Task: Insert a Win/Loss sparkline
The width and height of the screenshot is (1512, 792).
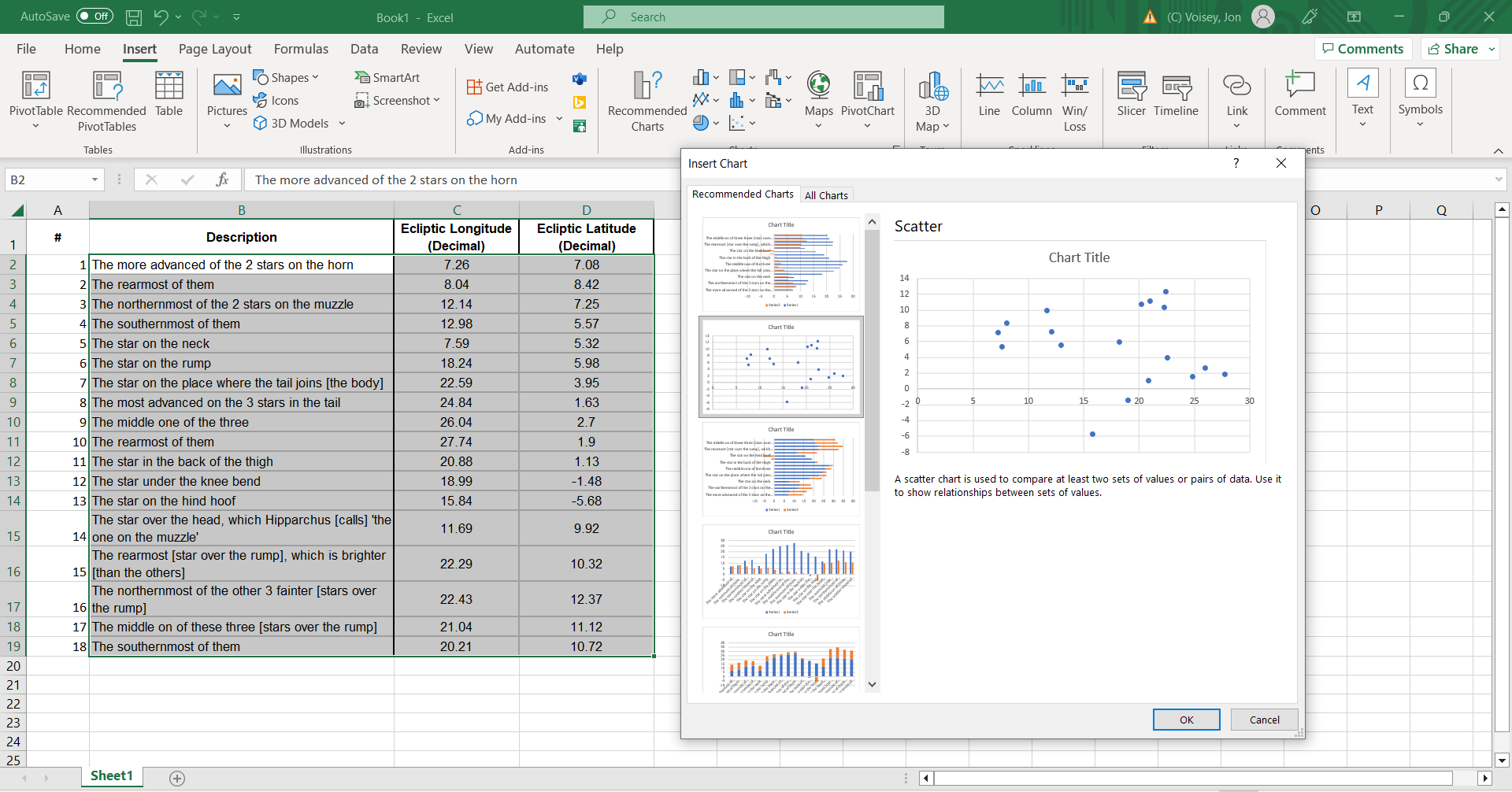Action: [1075, 101]
